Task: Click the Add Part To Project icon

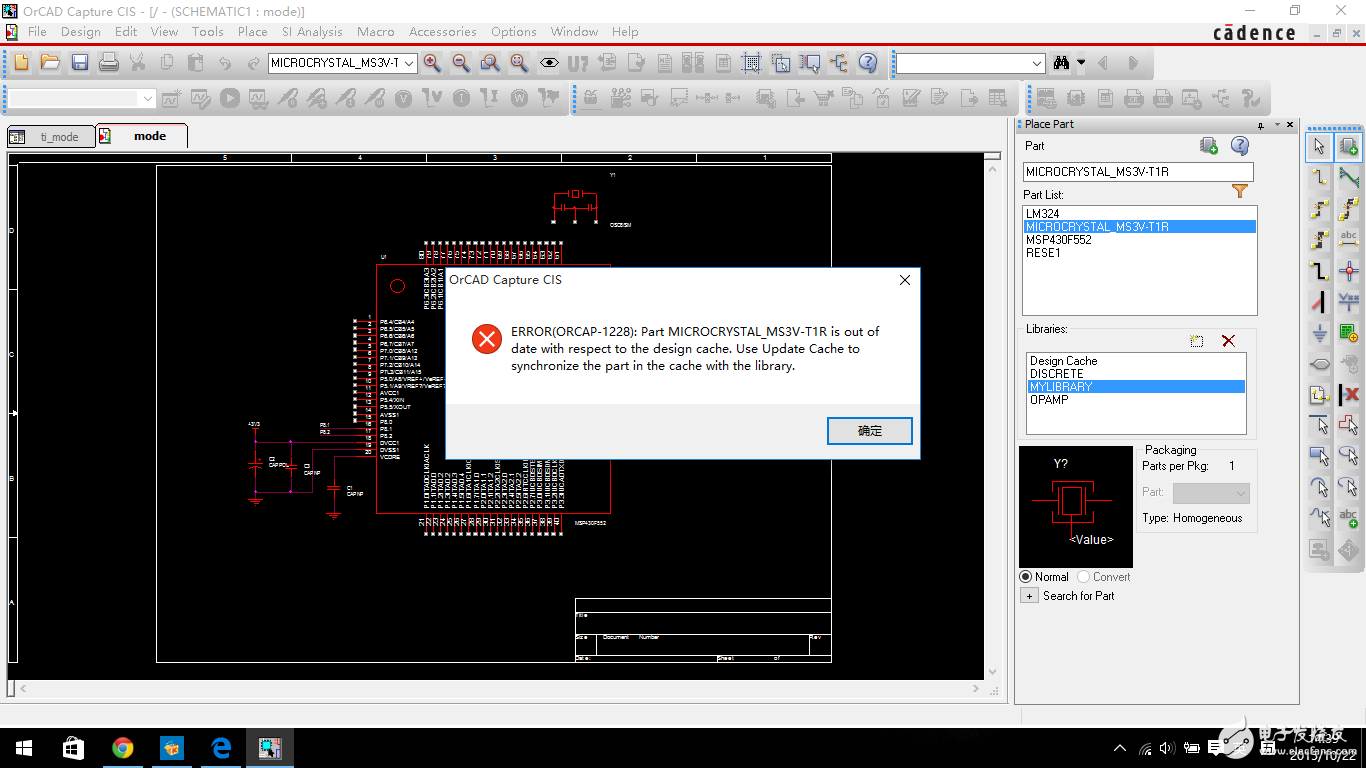Action: [x=1208, y=145]
